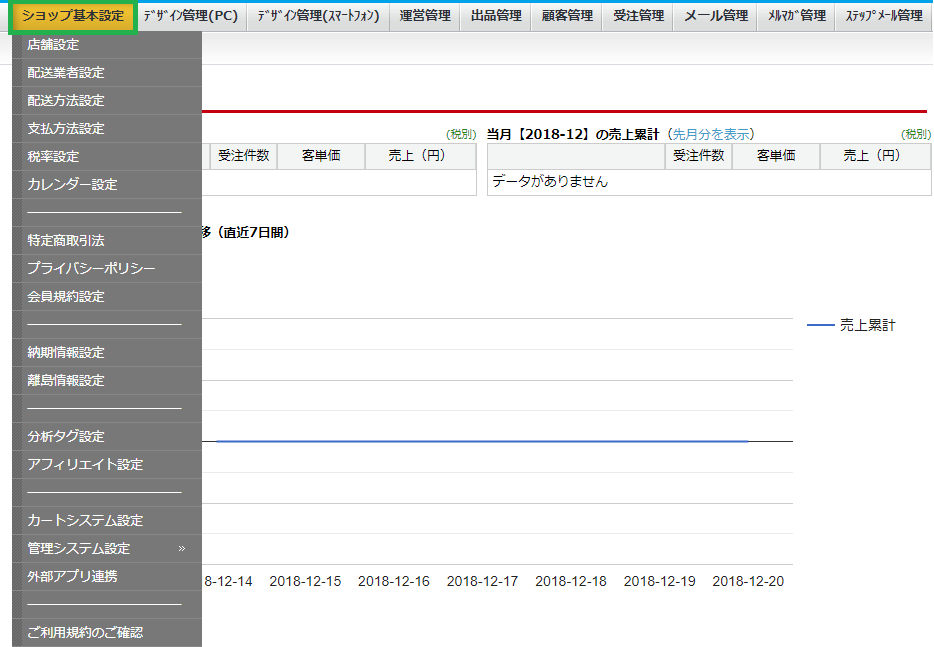934x647 pixels.
Task: Switch to デザイン管理(PC) tab
Action: [x=191, y=16]
